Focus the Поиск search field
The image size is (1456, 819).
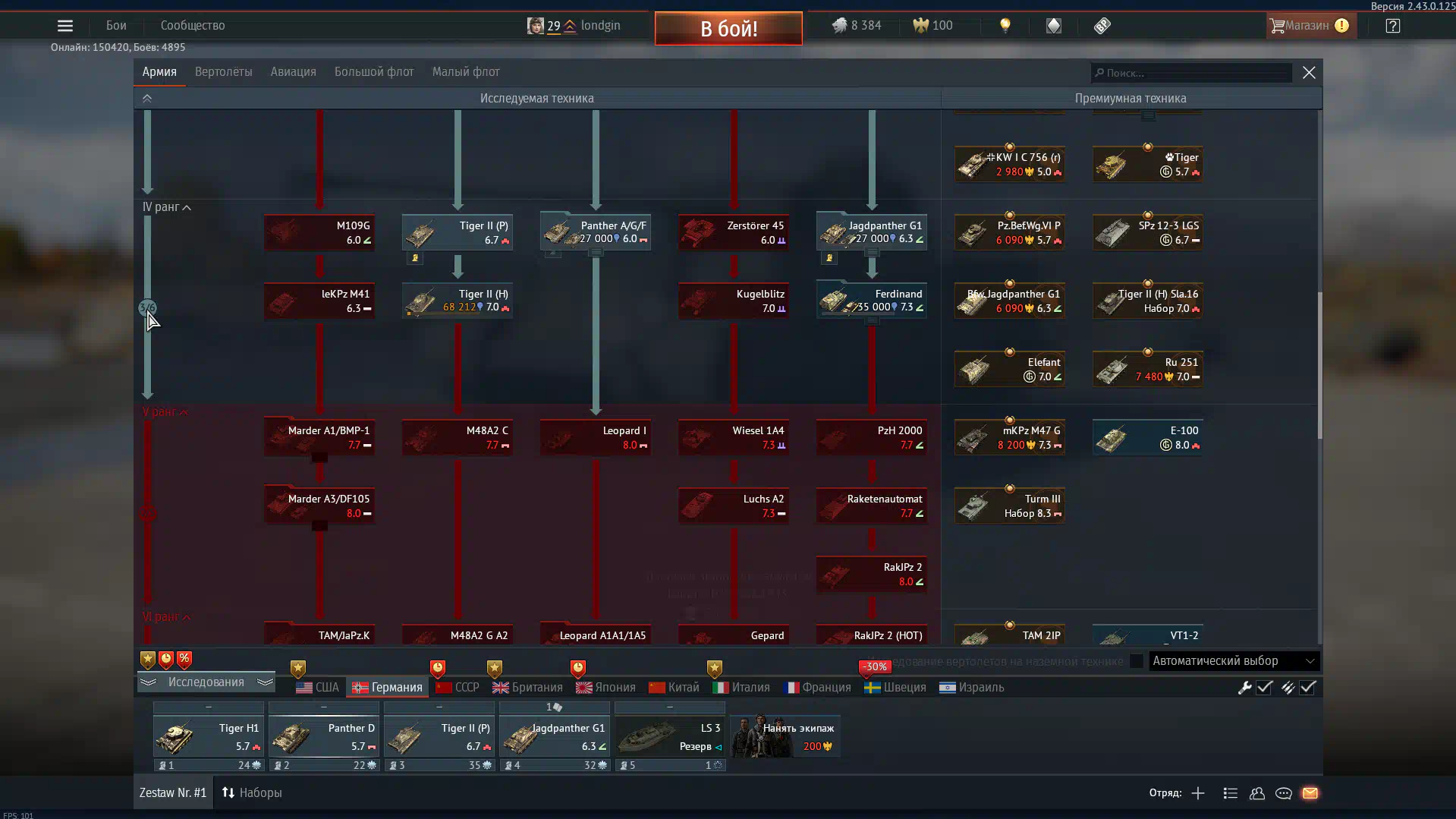1191,73
